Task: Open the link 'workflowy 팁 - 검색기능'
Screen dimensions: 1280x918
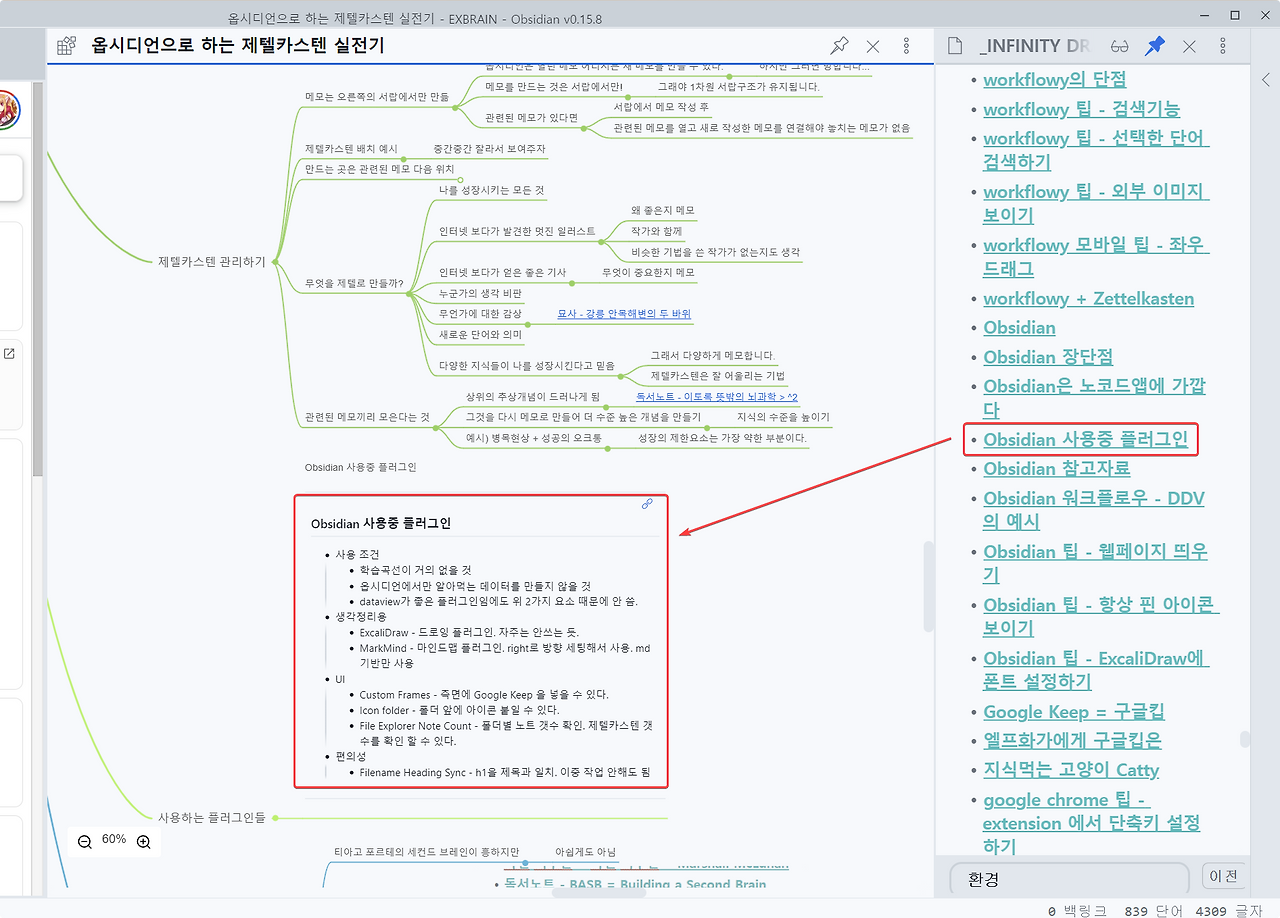Action: click(1081, 109)
